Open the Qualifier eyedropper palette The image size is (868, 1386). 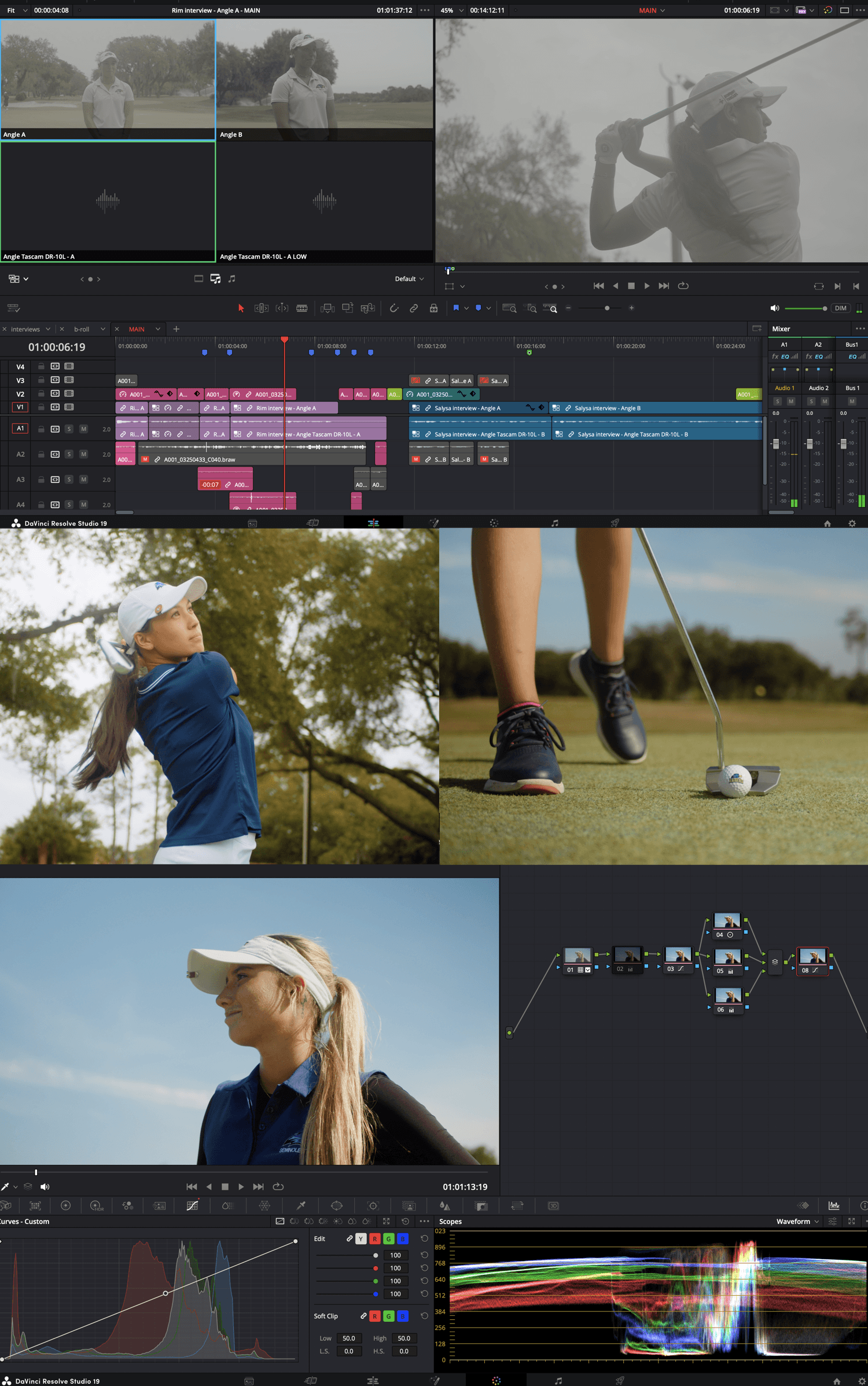click(x=301, y=1205)
